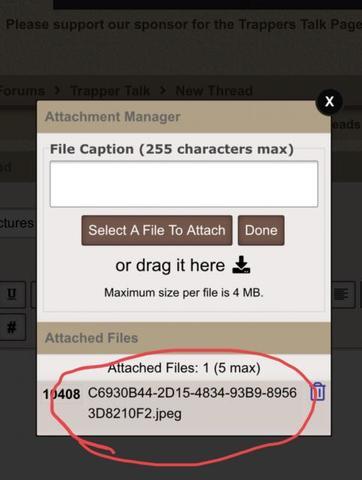This screenshot has width=362, height=480.
Task: Click the Attachment Manager header bar
Action: [x=184, y=117]
